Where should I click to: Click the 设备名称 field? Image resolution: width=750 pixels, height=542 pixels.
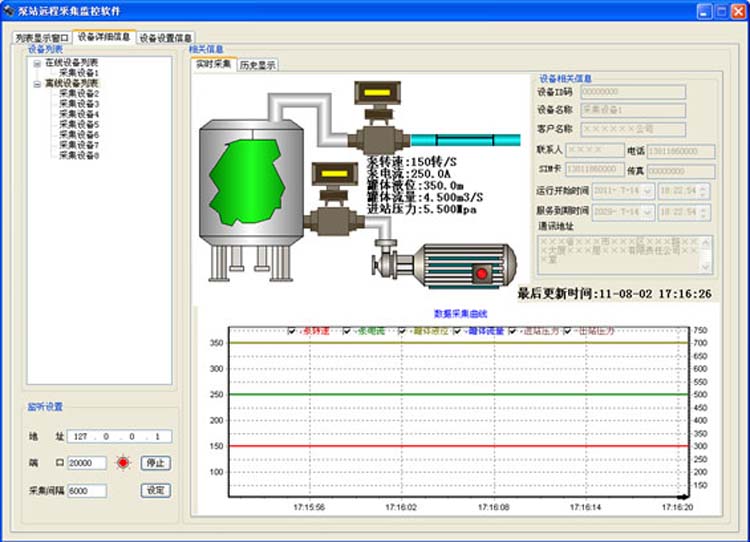(x=633, y=110)
